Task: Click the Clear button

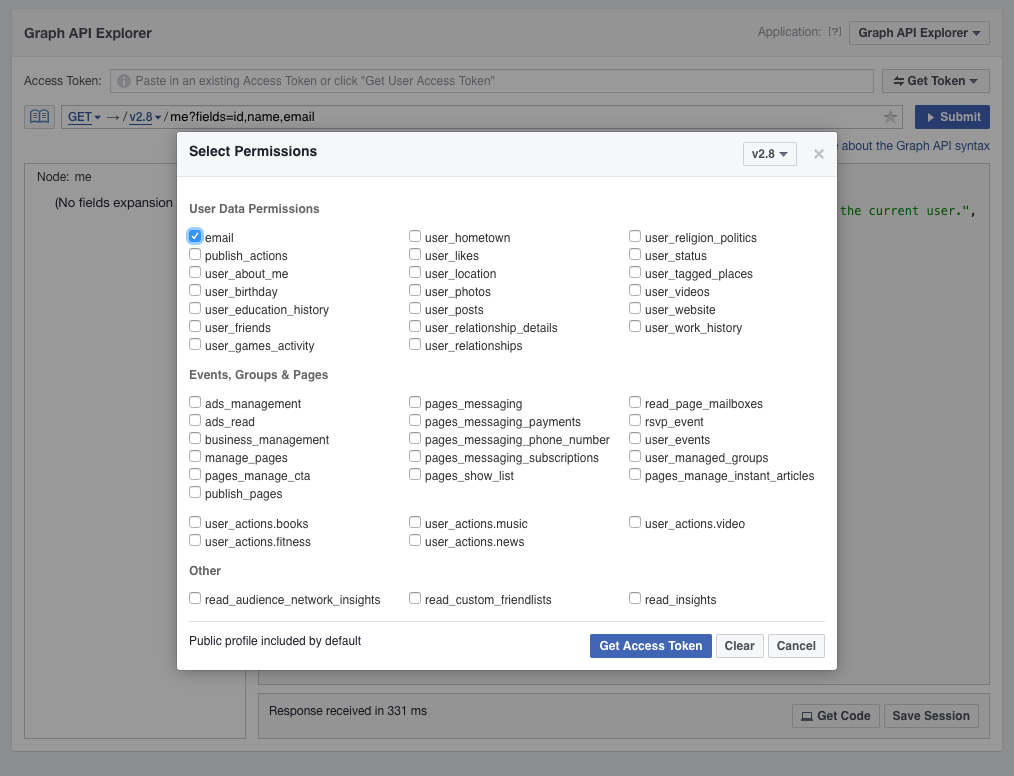Action: [x=739, y=646]
